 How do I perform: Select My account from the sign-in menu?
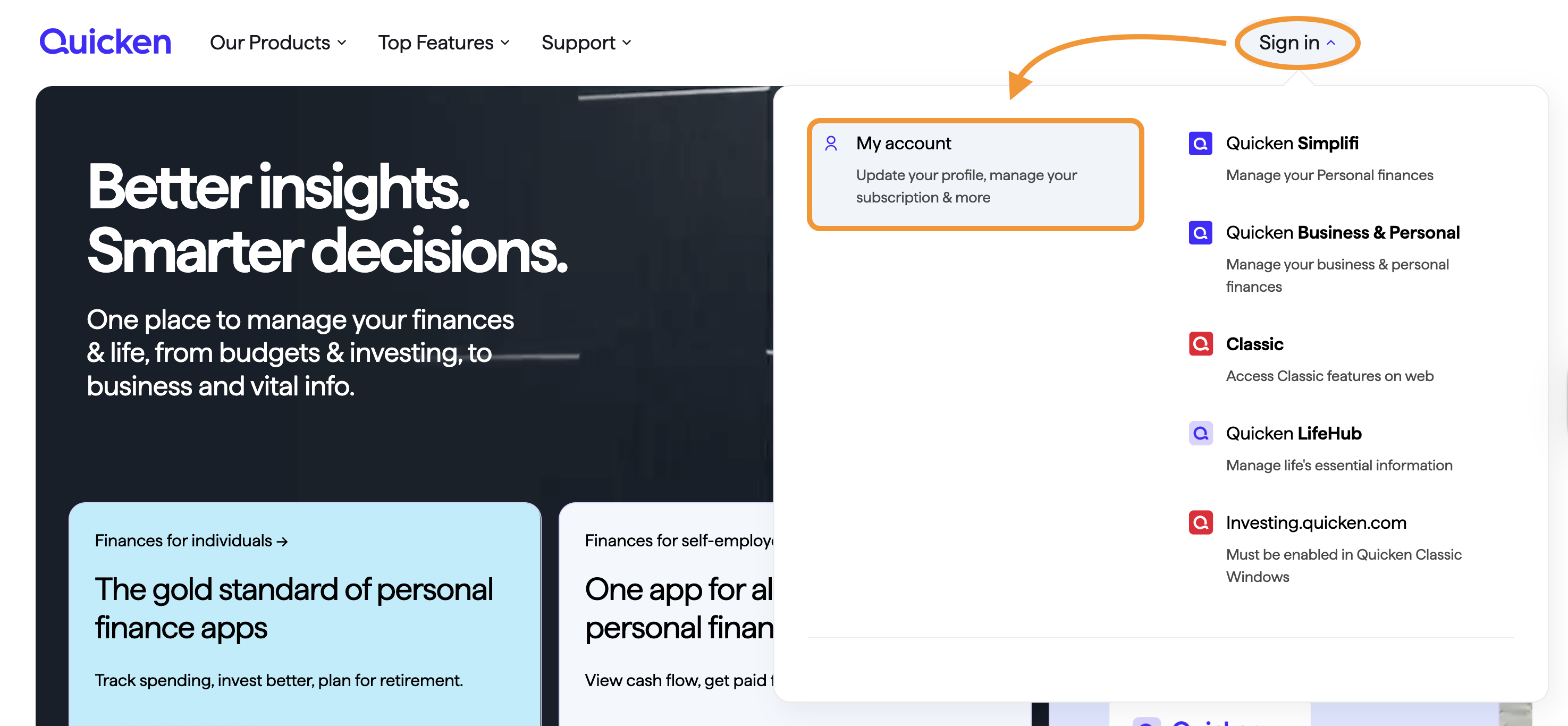[975, 174]
